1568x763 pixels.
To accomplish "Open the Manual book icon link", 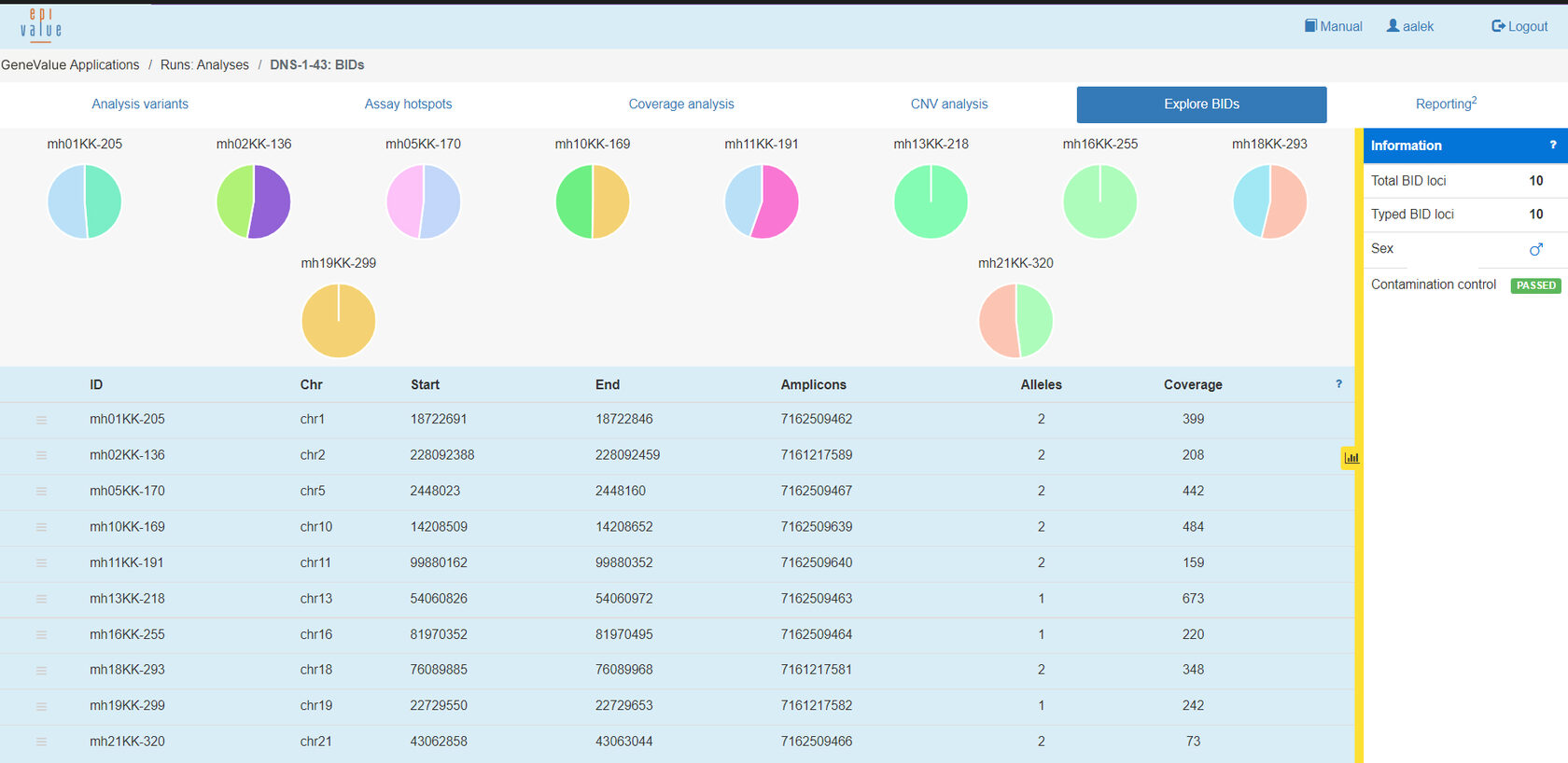I will pos(1310,26).
